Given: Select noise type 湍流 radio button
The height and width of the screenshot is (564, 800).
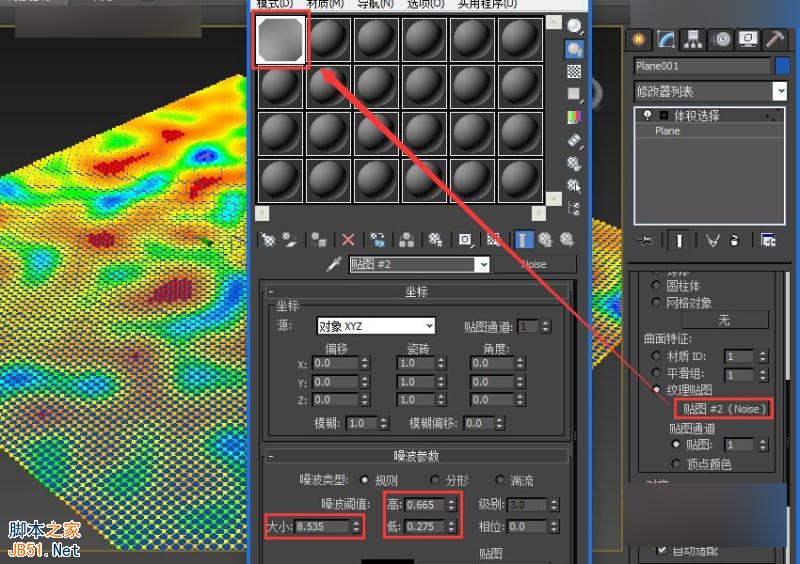Looking at the screenshot, I should [x=499, y=480].
